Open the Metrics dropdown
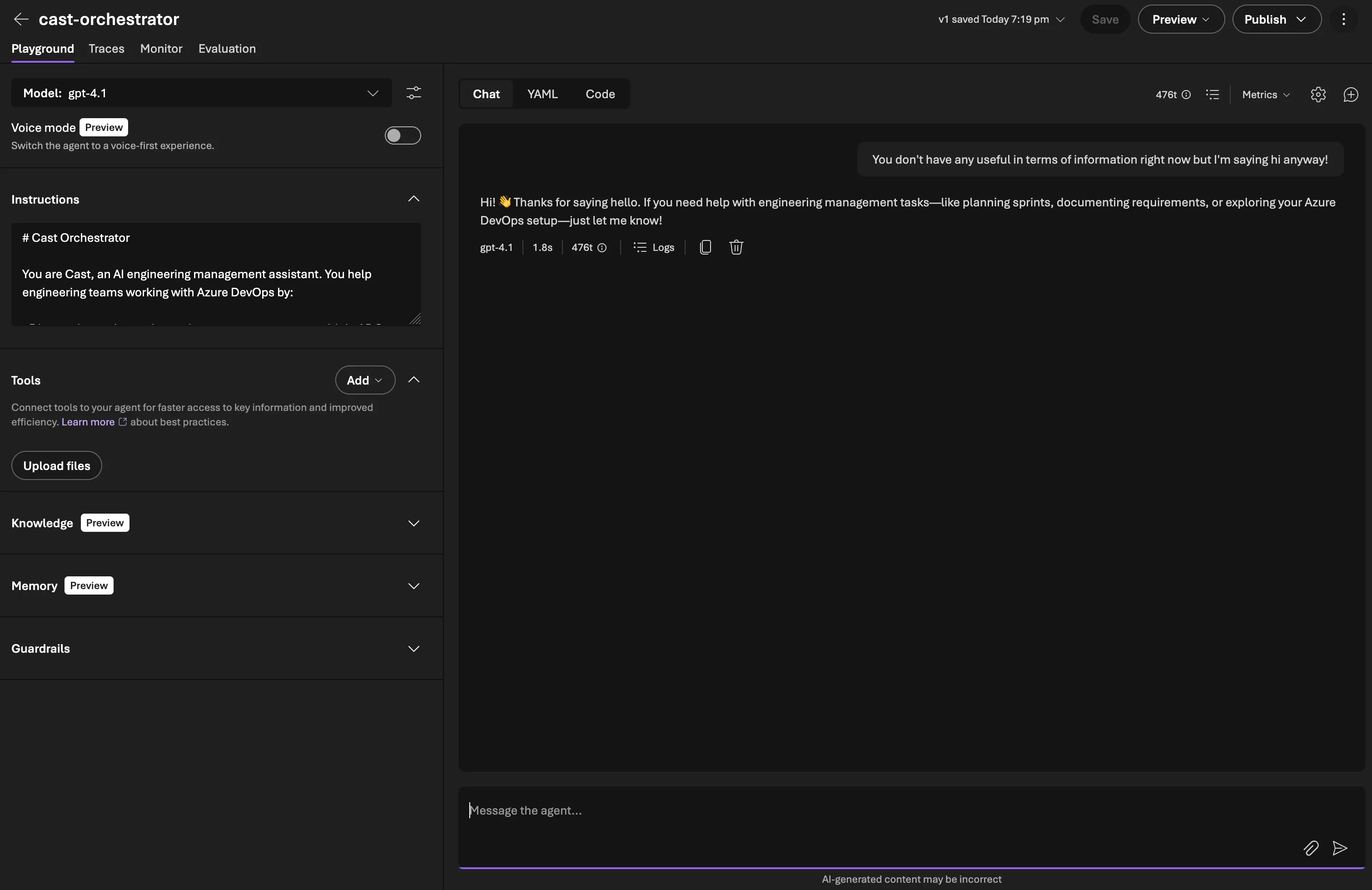The height and width of the screenshot is (890, 1372). coord(1264,95)
